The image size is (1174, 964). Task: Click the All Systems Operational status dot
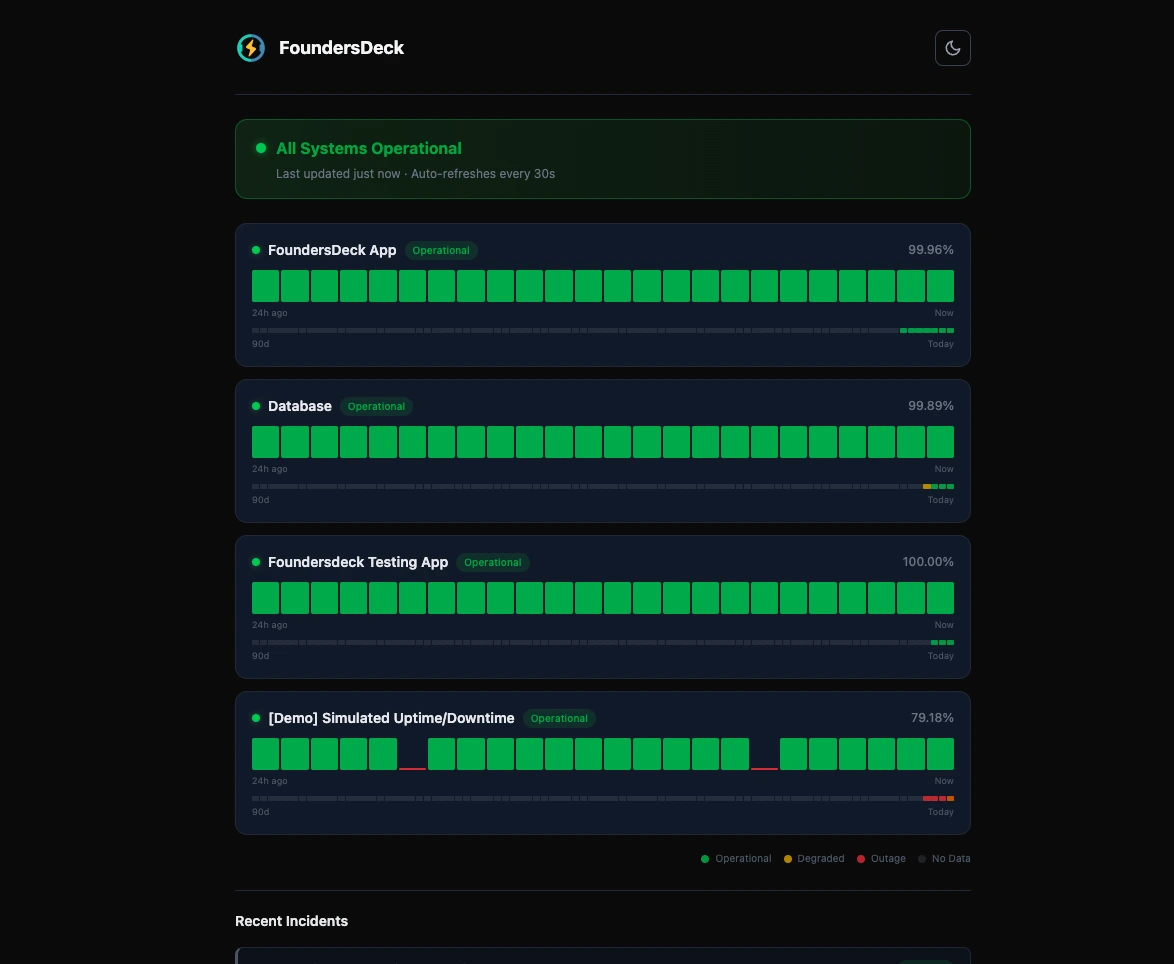[261, 147]
